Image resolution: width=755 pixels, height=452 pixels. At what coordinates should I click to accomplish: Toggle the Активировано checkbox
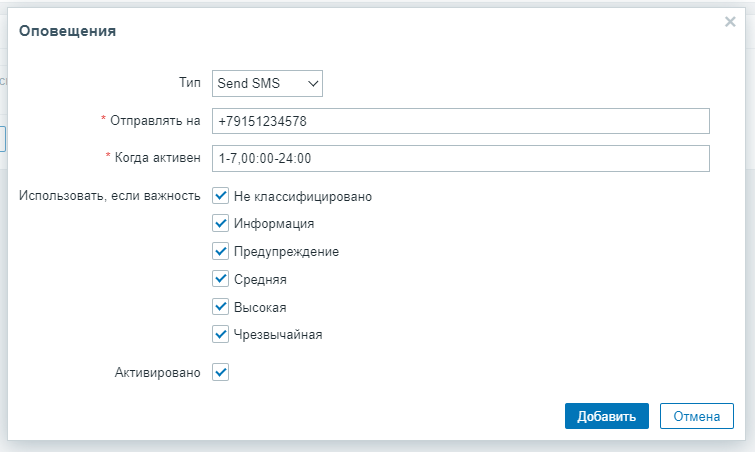click(x=221, y=372)
